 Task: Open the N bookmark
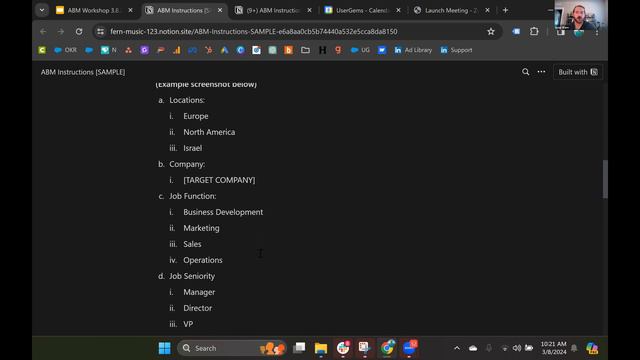tap(109, 50)
